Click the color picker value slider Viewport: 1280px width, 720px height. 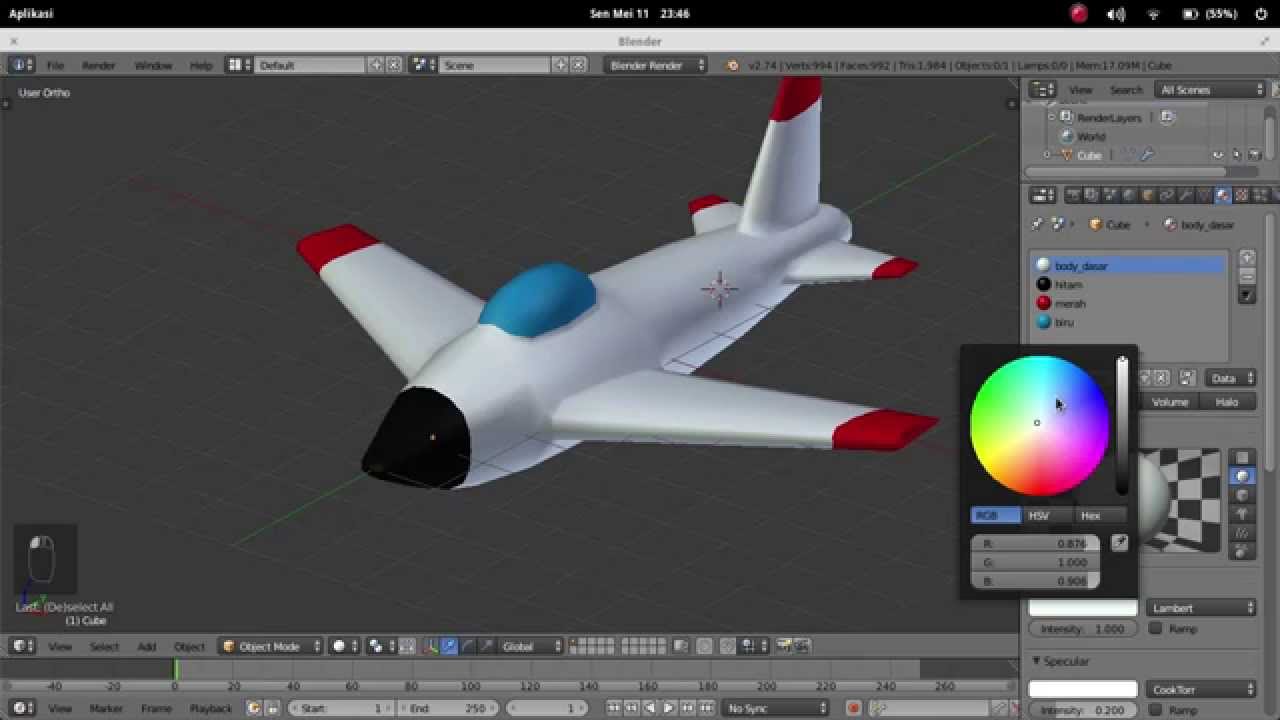(1122, 425)
